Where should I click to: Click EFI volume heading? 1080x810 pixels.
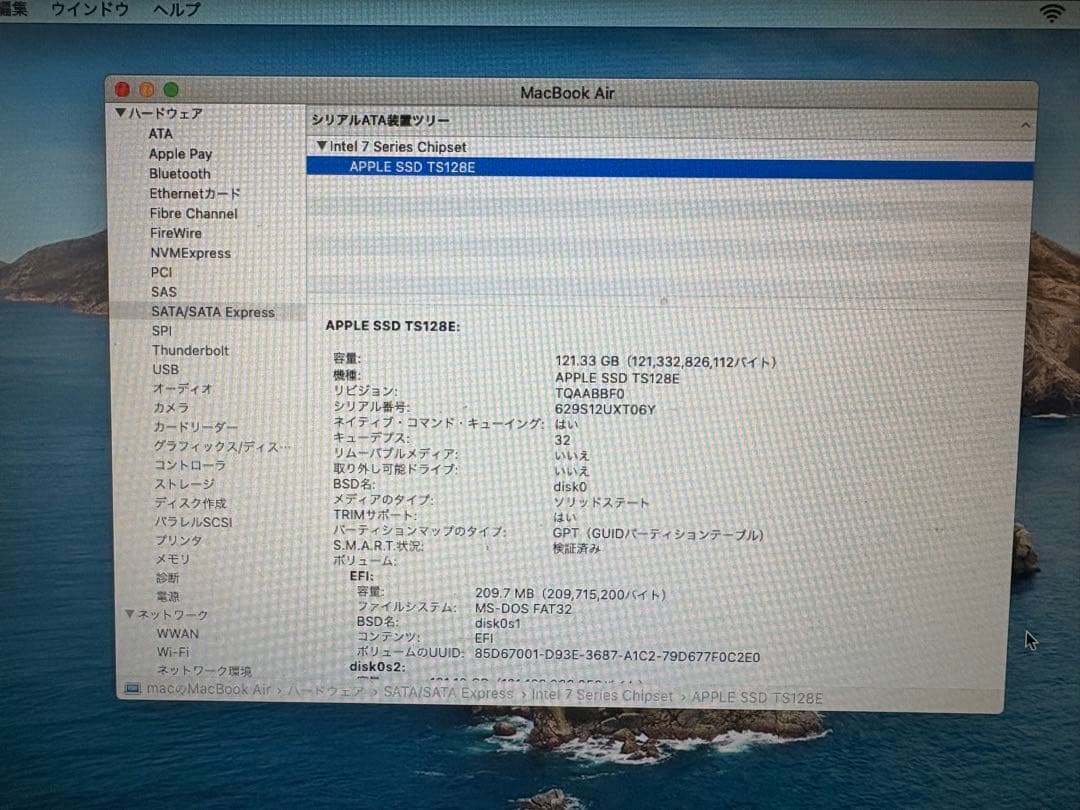(362, 576)
